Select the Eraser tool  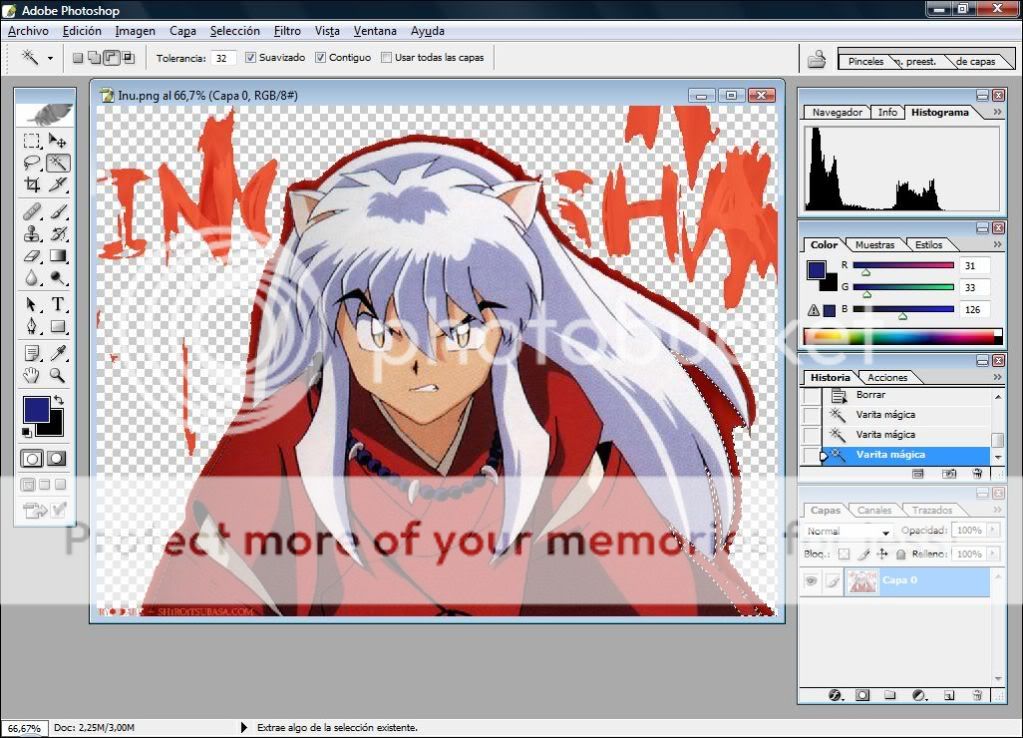click(x=32, y=256)
